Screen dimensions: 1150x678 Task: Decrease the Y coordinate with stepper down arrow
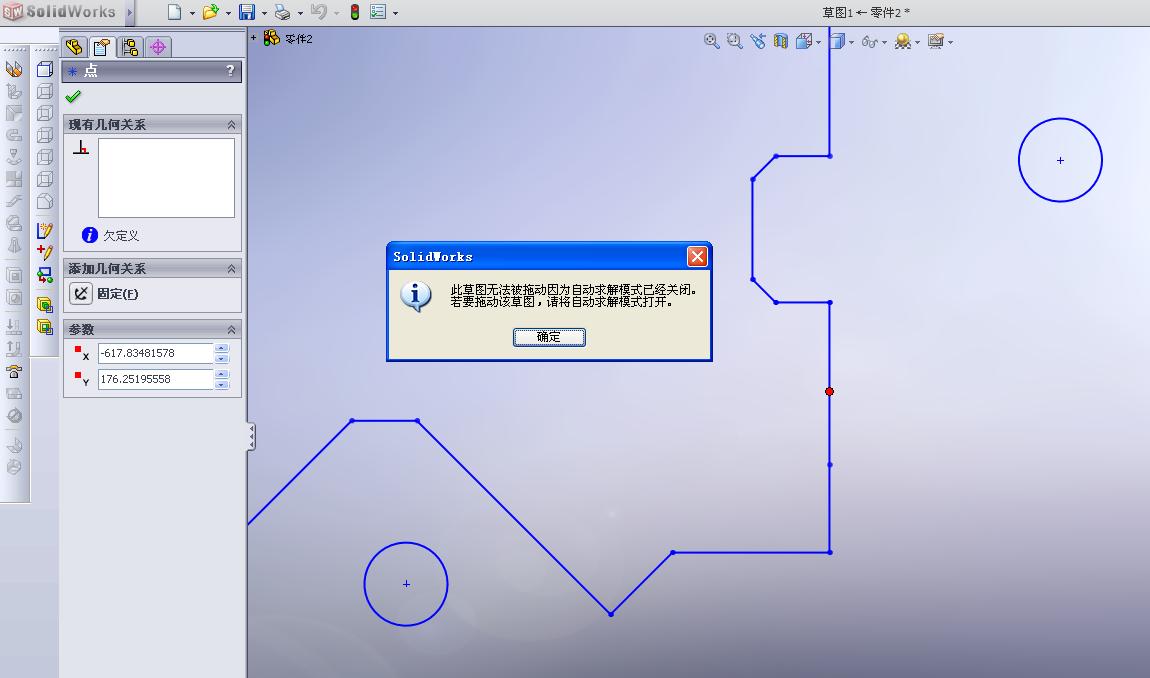pos(222,384)
